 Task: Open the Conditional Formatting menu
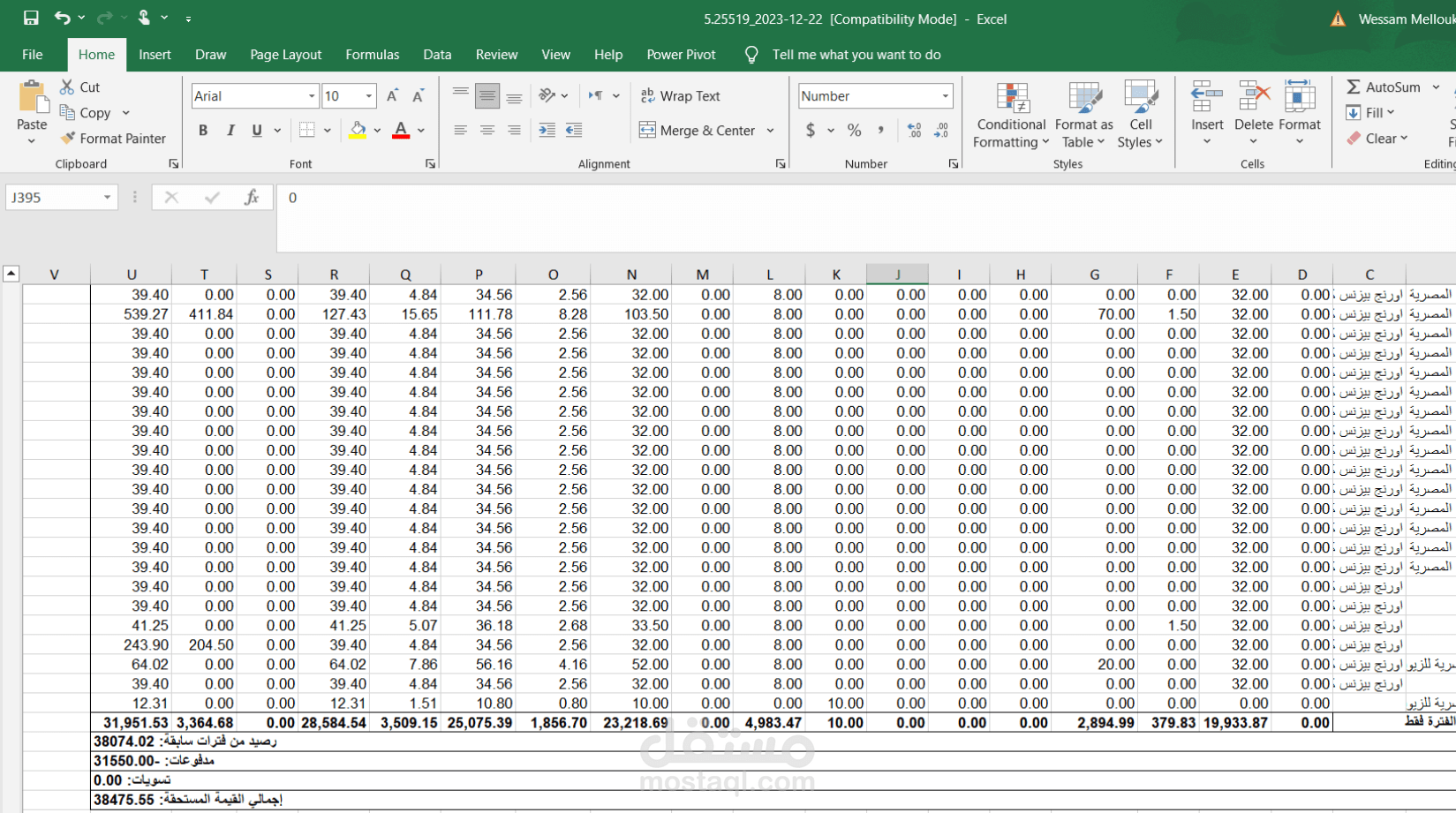click(x=1011, y=115)
